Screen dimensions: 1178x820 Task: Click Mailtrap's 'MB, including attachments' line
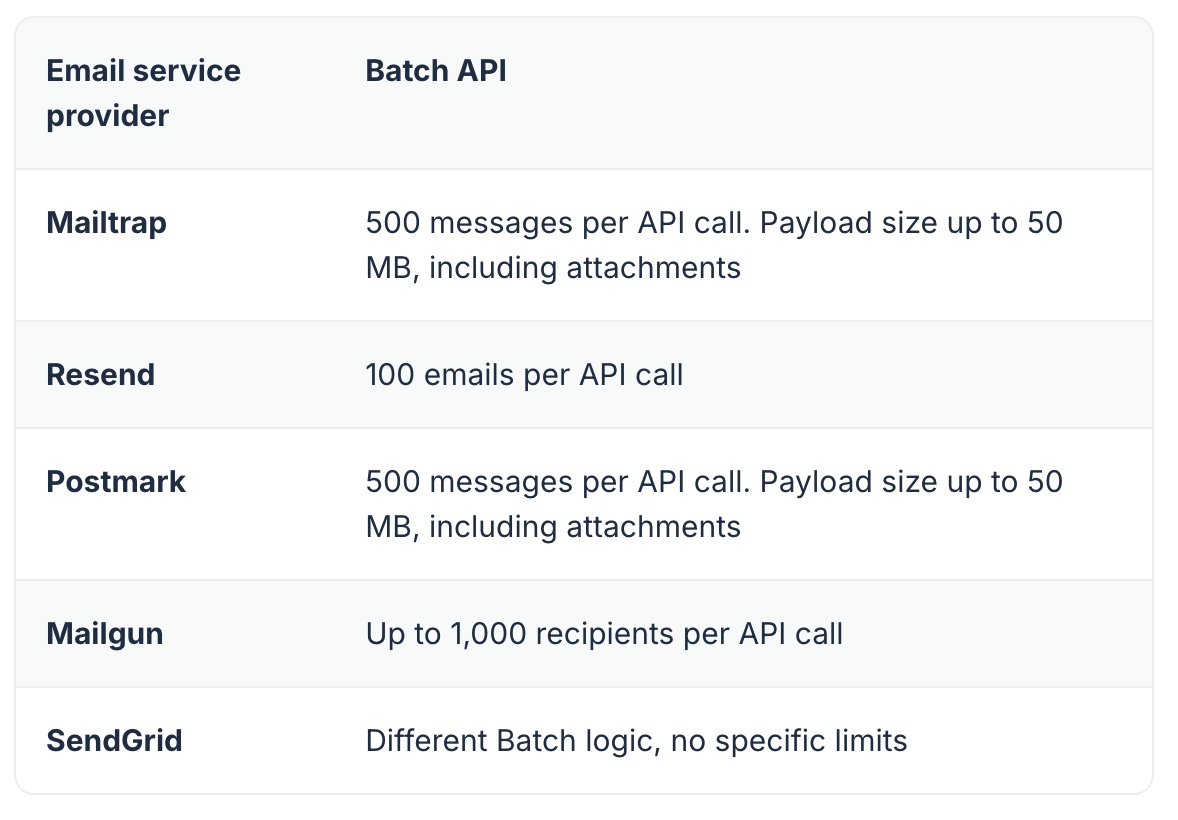553,268
